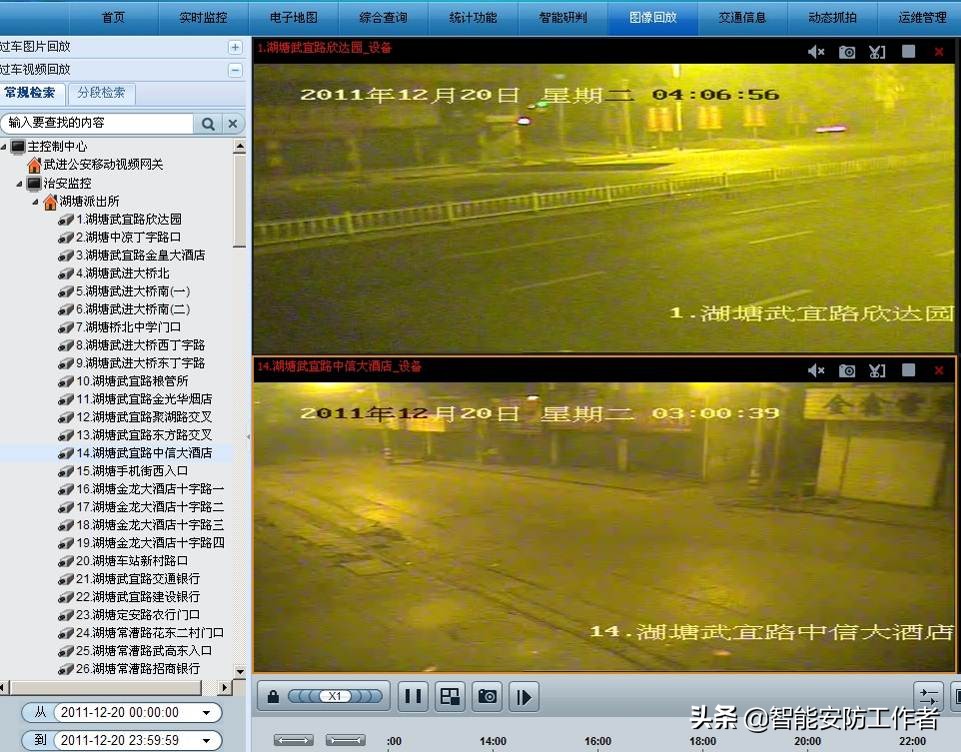Open the 实时监控 menu item
The width and height of the screenshot is (961, 752).
202,17
